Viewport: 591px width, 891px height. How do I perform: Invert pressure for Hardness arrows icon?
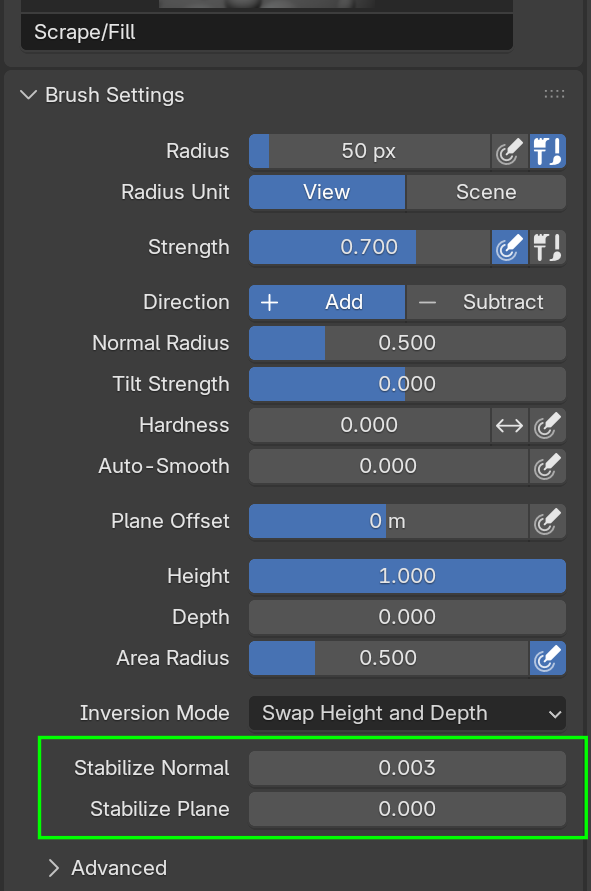509,425
